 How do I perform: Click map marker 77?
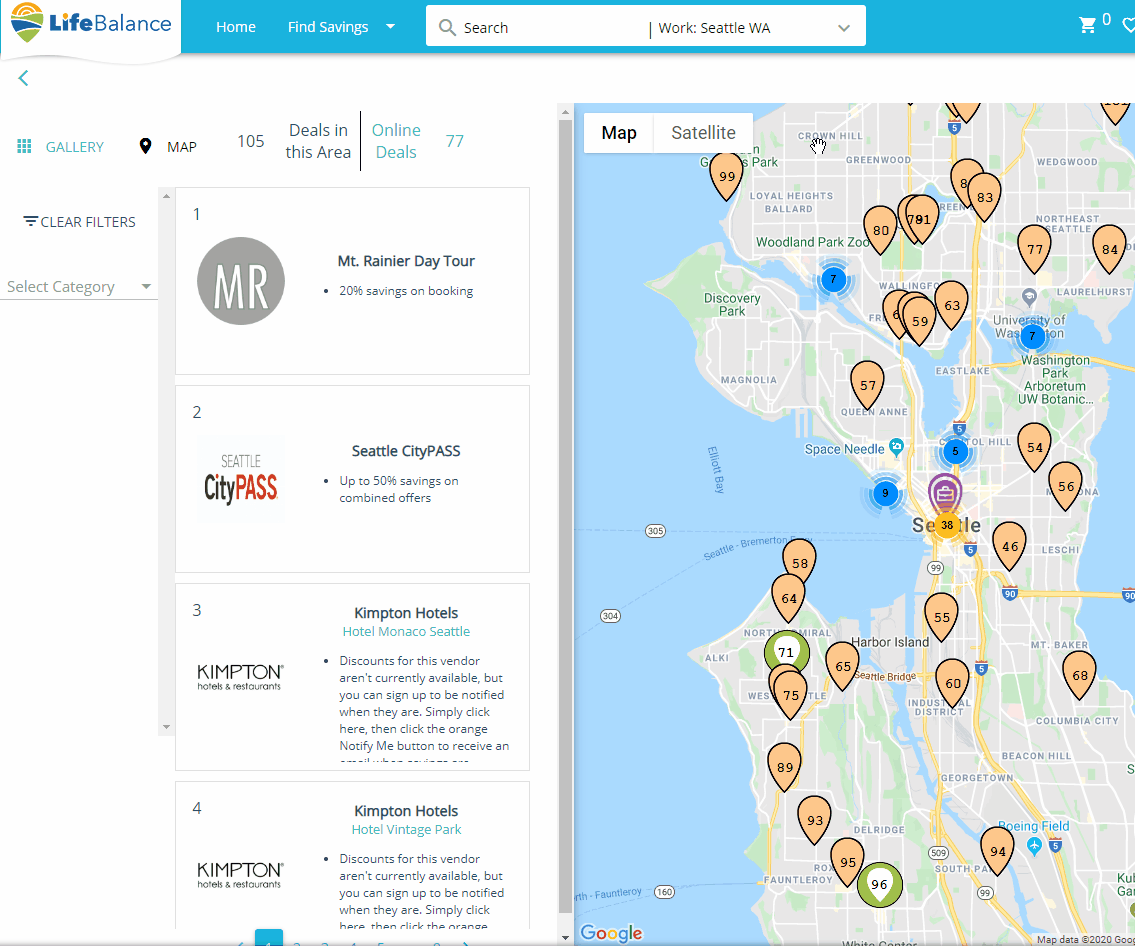(1034, 249)
